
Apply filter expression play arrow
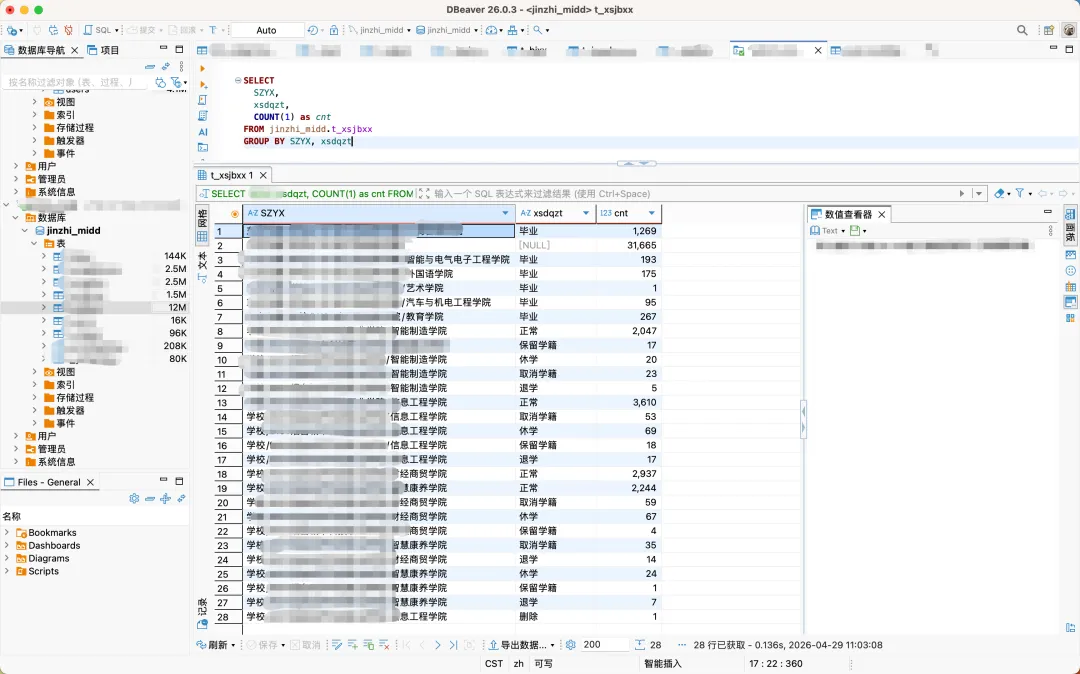click(962, 193)
